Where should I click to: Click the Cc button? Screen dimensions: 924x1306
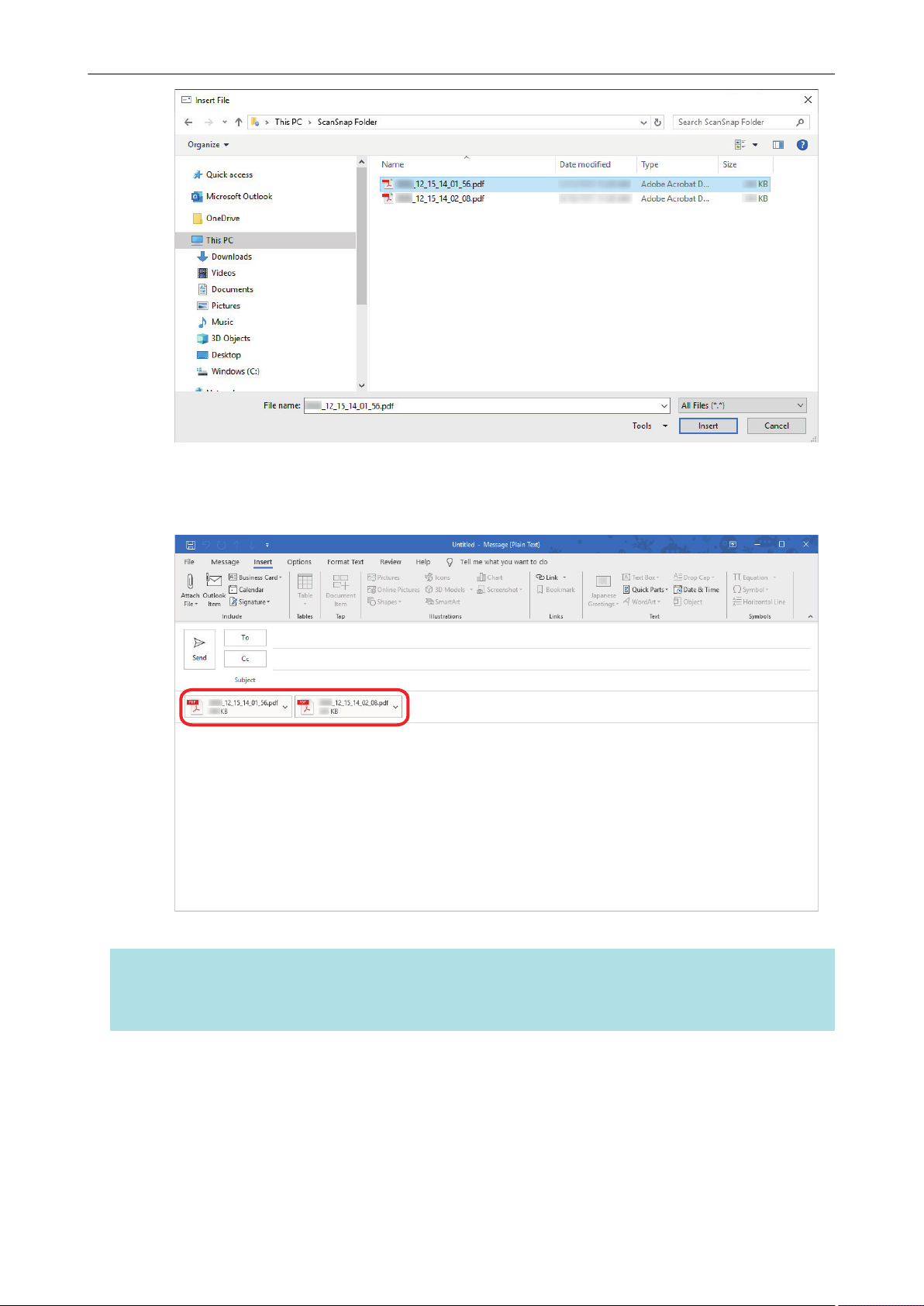(x=245, y=659)
